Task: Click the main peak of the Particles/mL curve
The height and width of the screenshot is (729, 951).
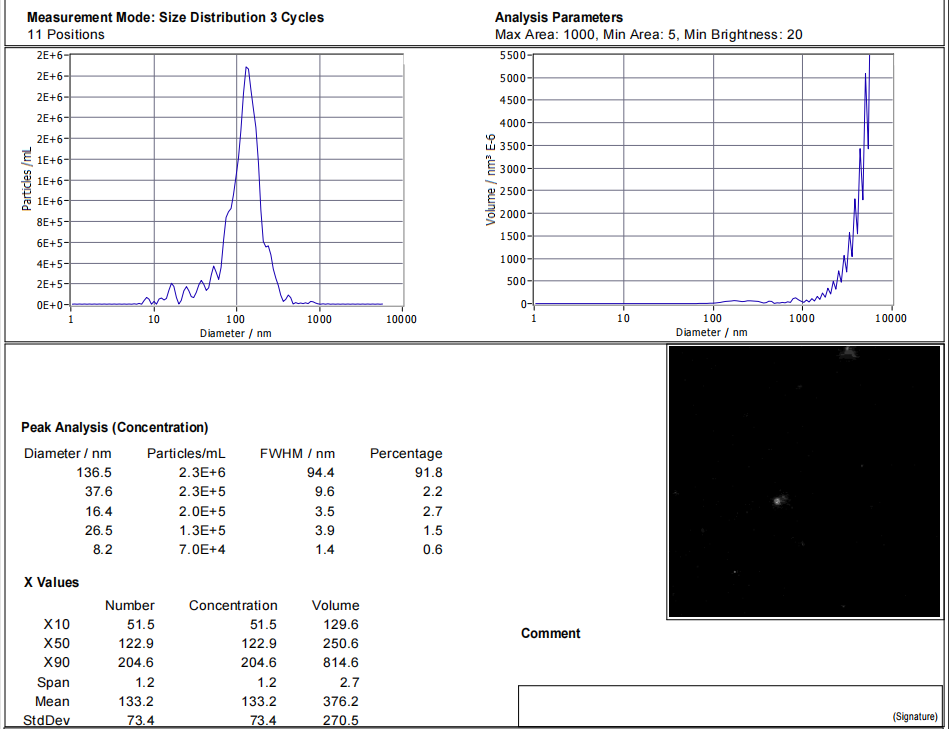Action: click(x=246, y=70)
